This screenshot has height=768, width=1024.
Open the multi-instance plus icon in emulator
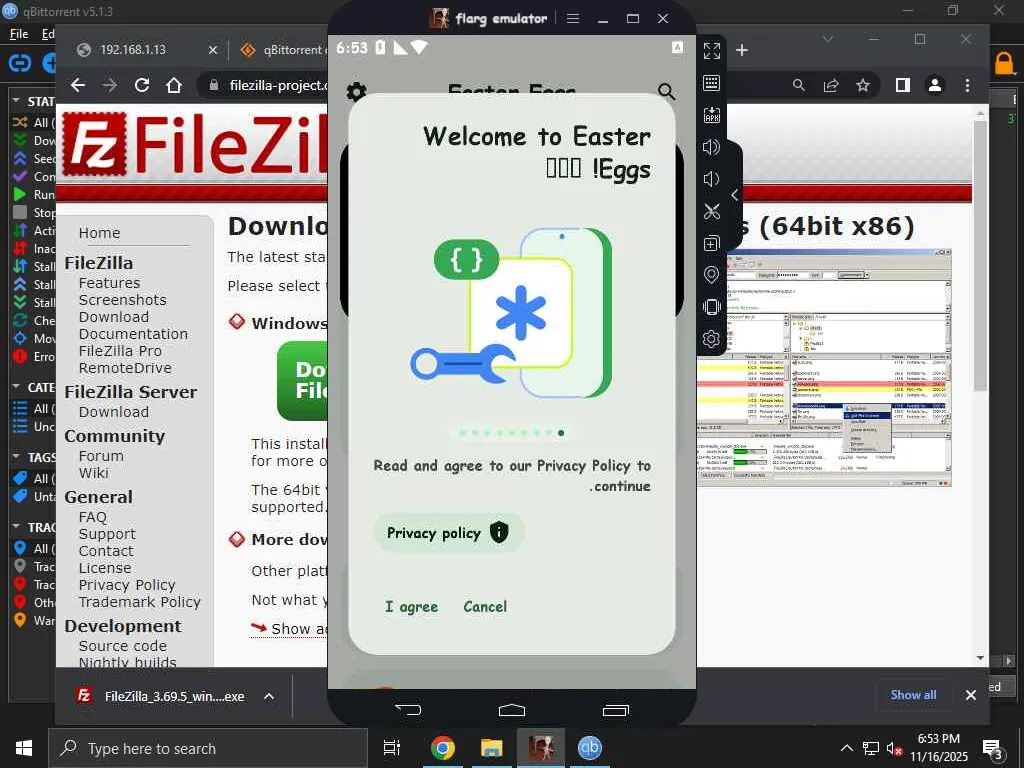pos(712,244)
